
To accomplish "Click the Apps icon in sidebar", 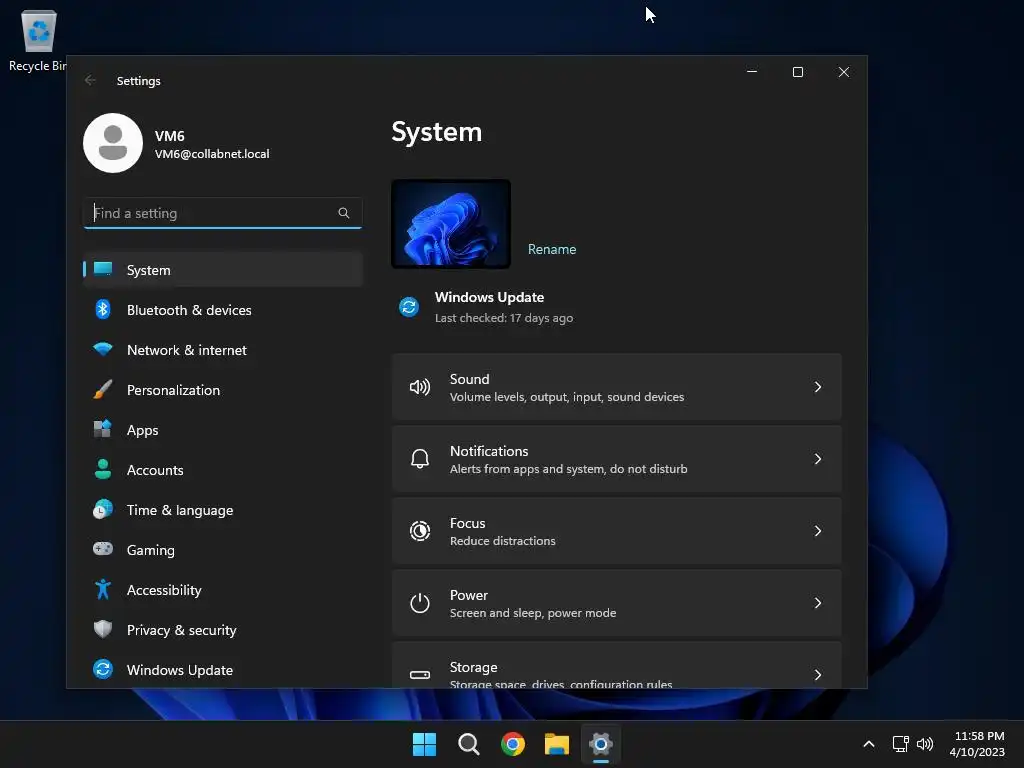I will pos(103,429).
